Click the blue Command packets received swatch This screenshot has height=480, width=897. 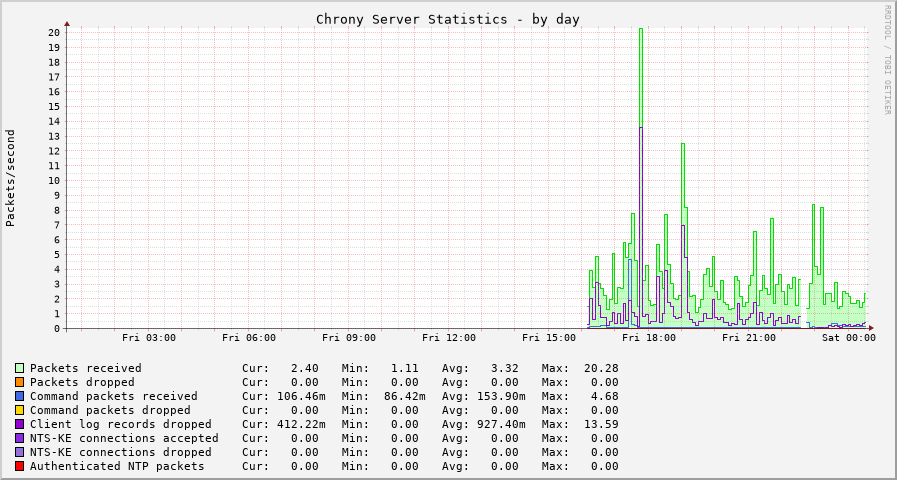[19, 396]
